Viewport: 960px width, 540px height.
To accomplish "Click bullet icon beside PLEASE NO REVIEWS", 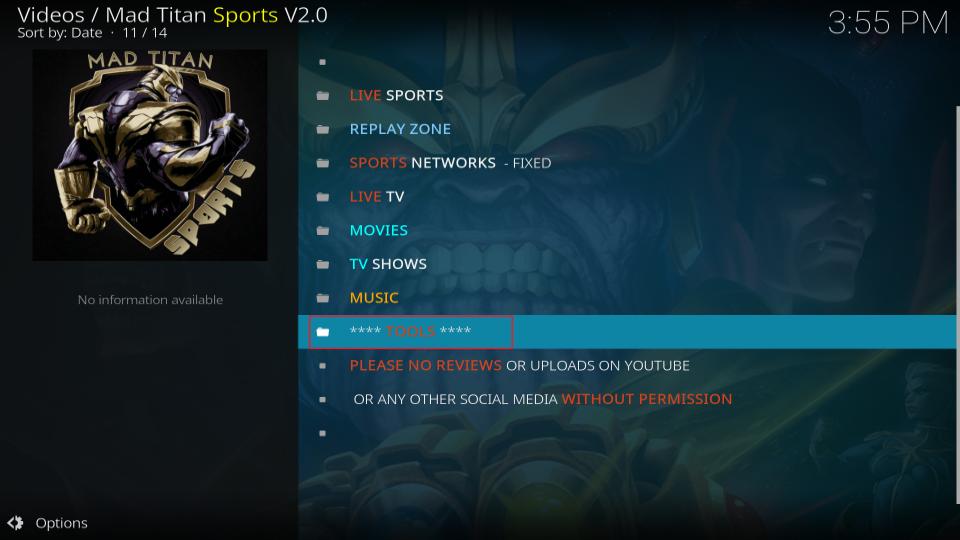I will [323, 366].
